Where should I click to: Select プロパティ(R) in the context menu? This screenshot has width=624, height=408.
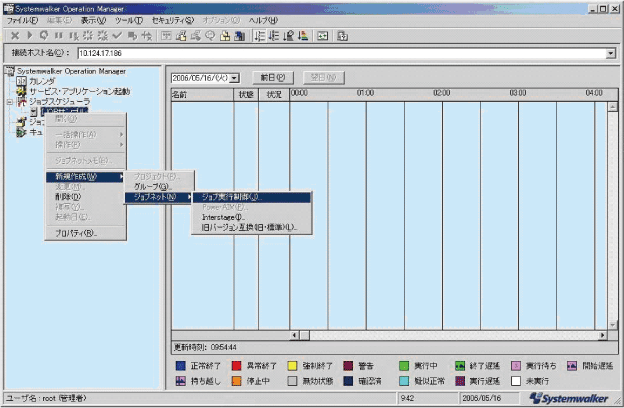(x=85, y=233)
